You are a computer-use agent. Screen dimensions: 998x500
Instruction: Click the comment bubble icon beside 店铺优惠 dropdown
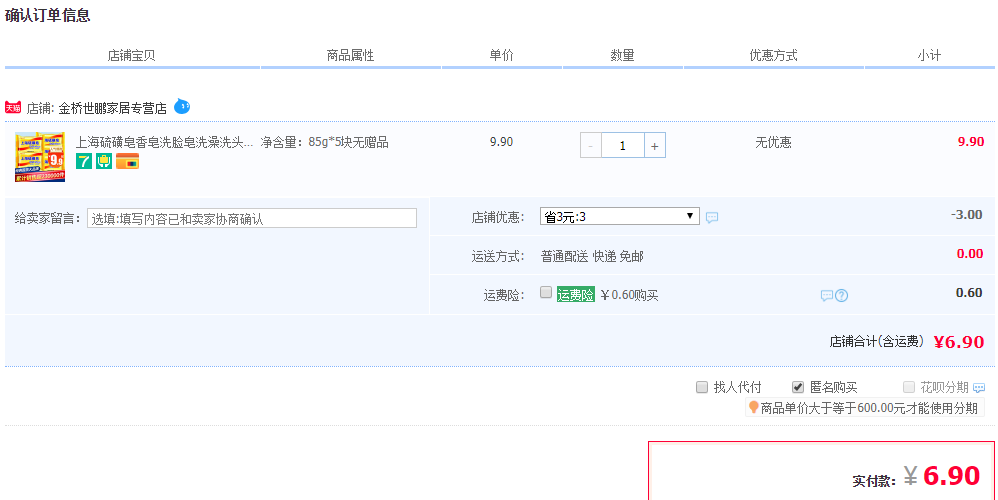pyautogui.click(x=712, y=218)
